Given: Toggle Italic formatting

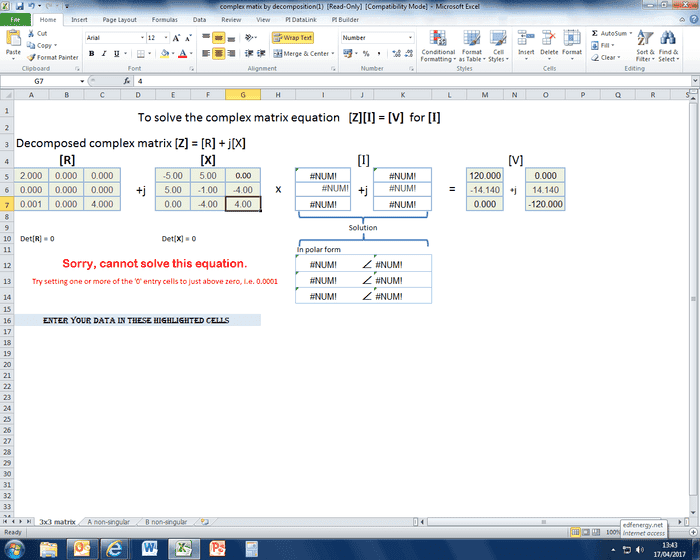Looking at the screenshot, I should [x=103, y=53].
